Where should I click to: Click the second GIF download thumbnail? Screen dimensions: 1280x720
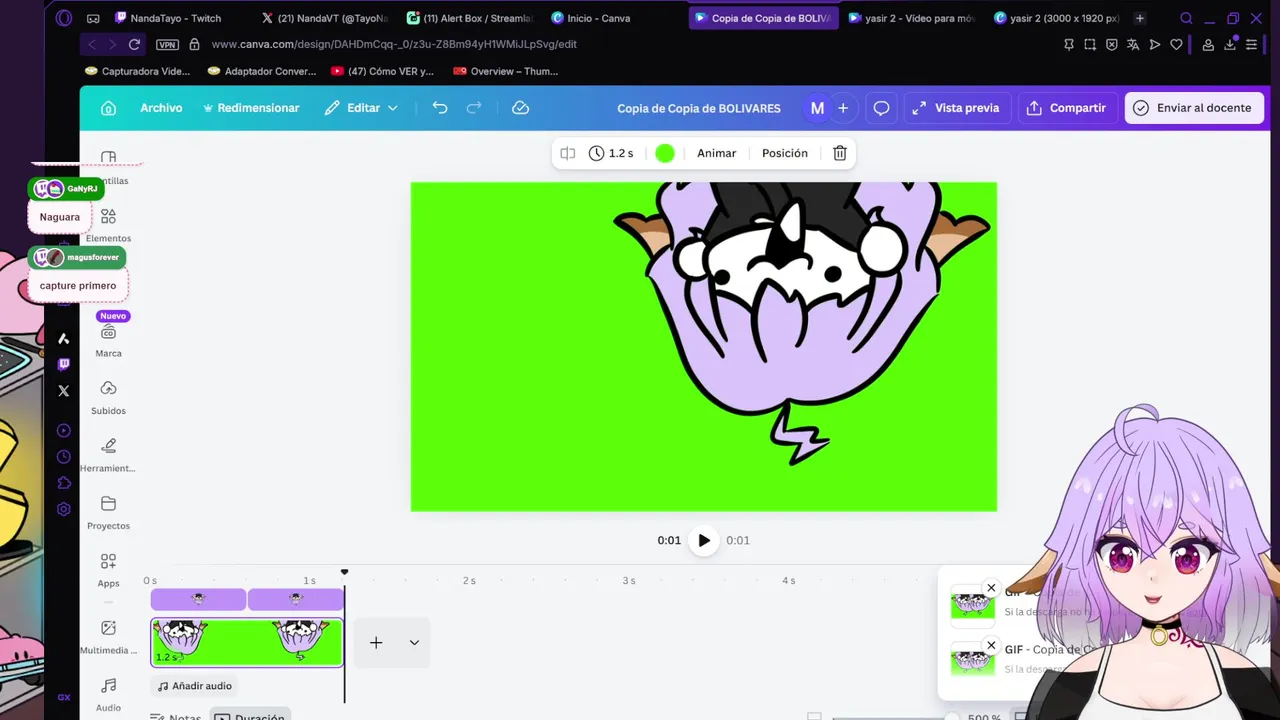coord(972,660)
